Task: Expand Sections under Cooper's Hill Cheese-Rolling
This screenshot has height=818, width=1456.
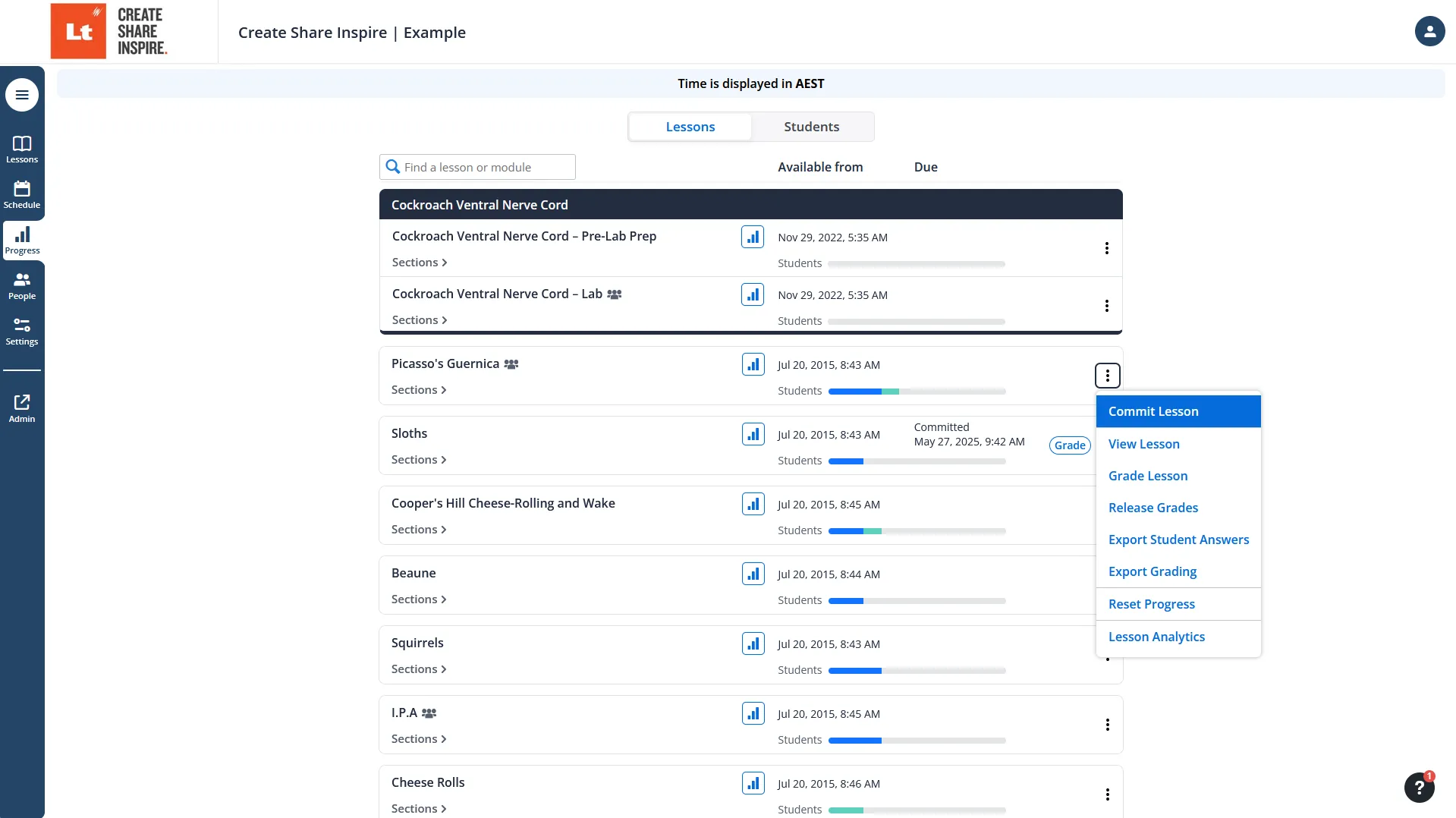Action: click(x=419, y=530)
